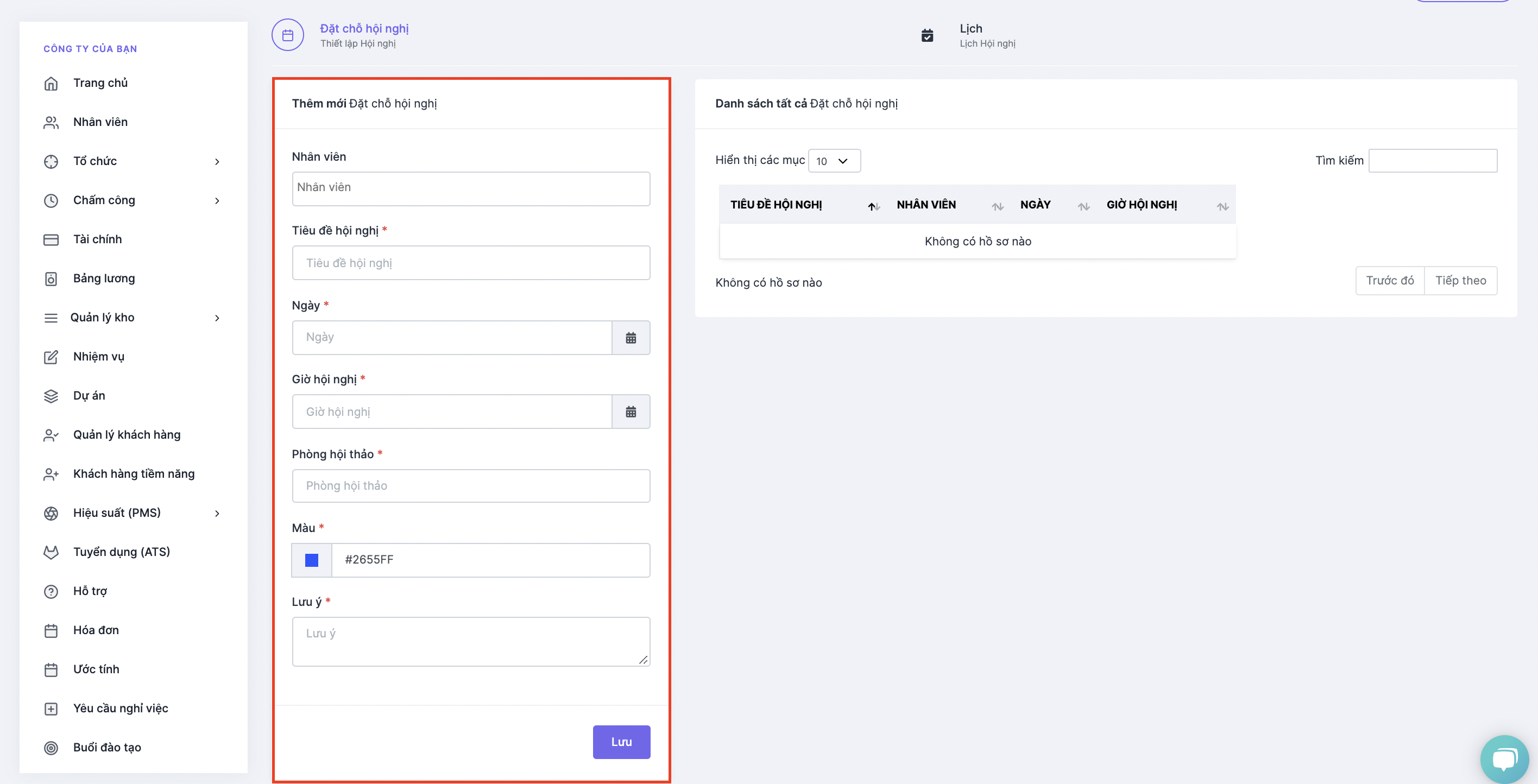This screenshot has height=784, width=1538.
Task: Click the Tiếp theo pagination button
Action: [x=1460, y=281]
